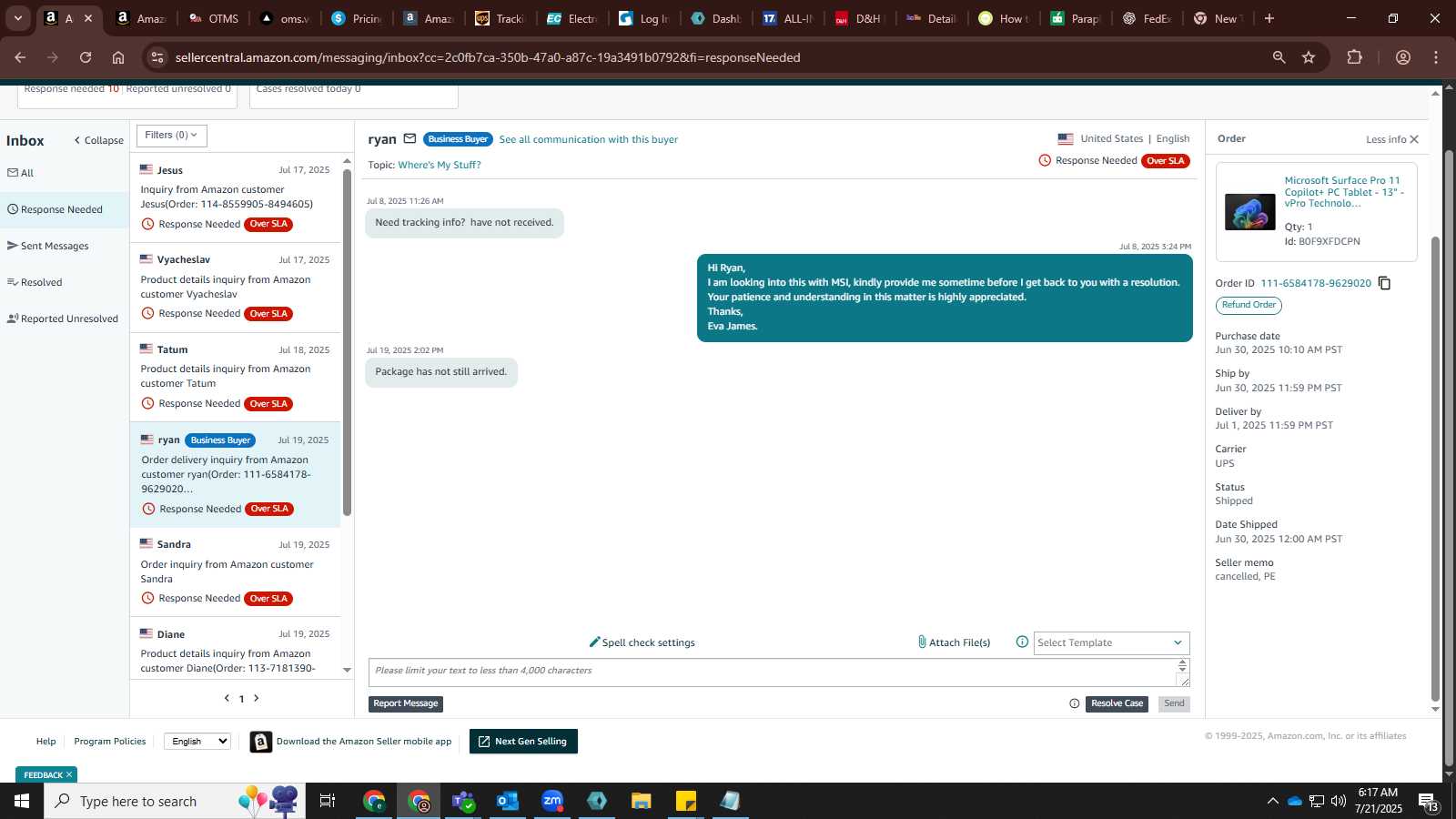This screenshot has width=1456, height=819.
Task: Click the zoom magnifier in address bar
Action: (x=1279, y=57)
